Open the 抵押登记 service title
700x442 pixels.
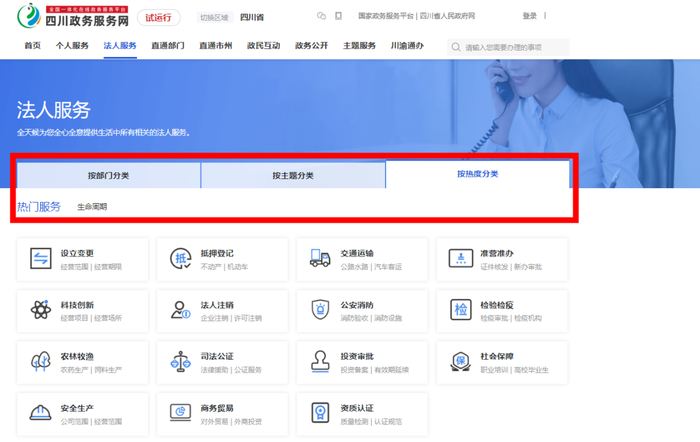point(217,253)
